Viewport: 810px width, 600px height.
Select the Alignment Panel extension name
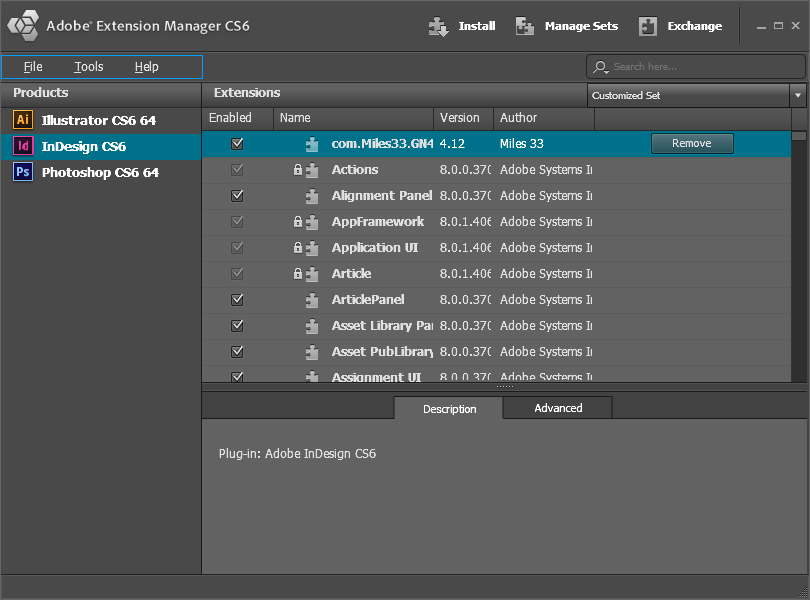pos(382,196)
